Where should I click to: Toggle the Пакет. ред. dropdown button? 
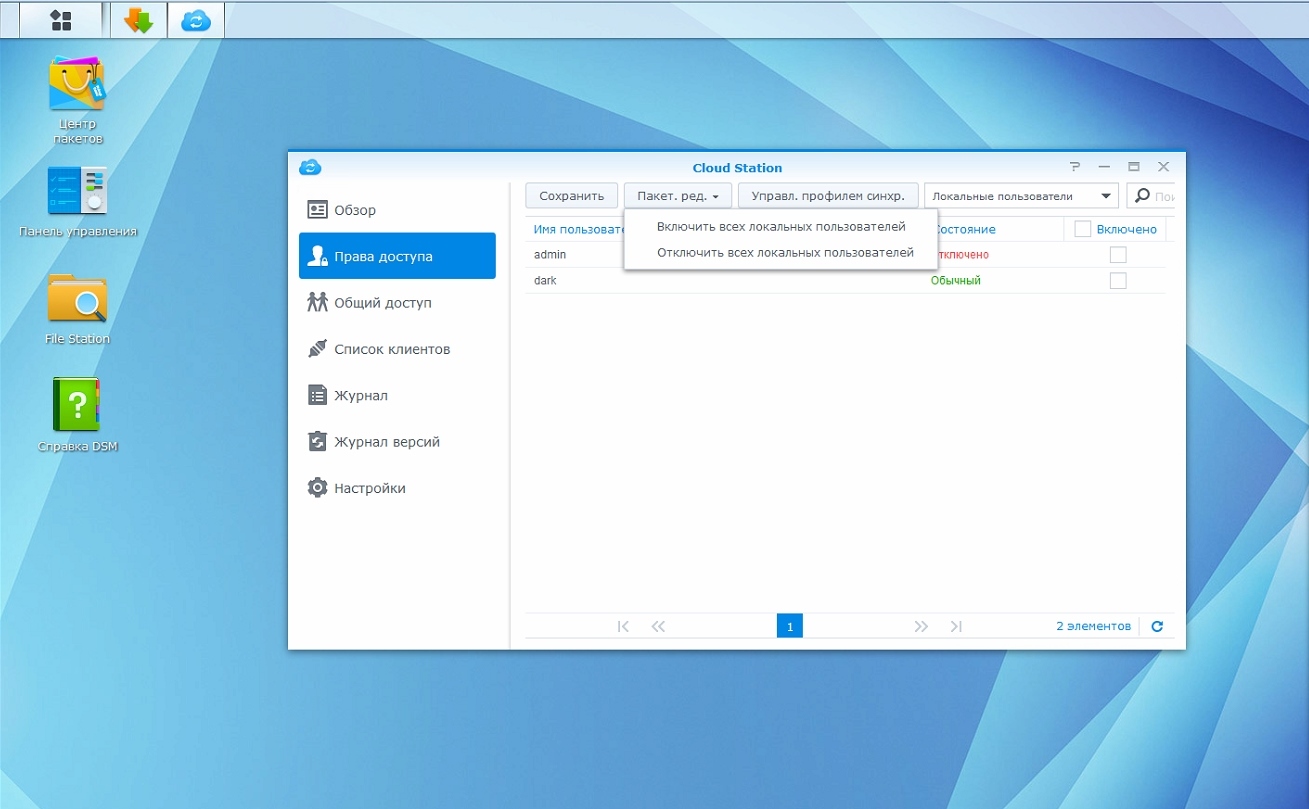click(x=678, y=196)
